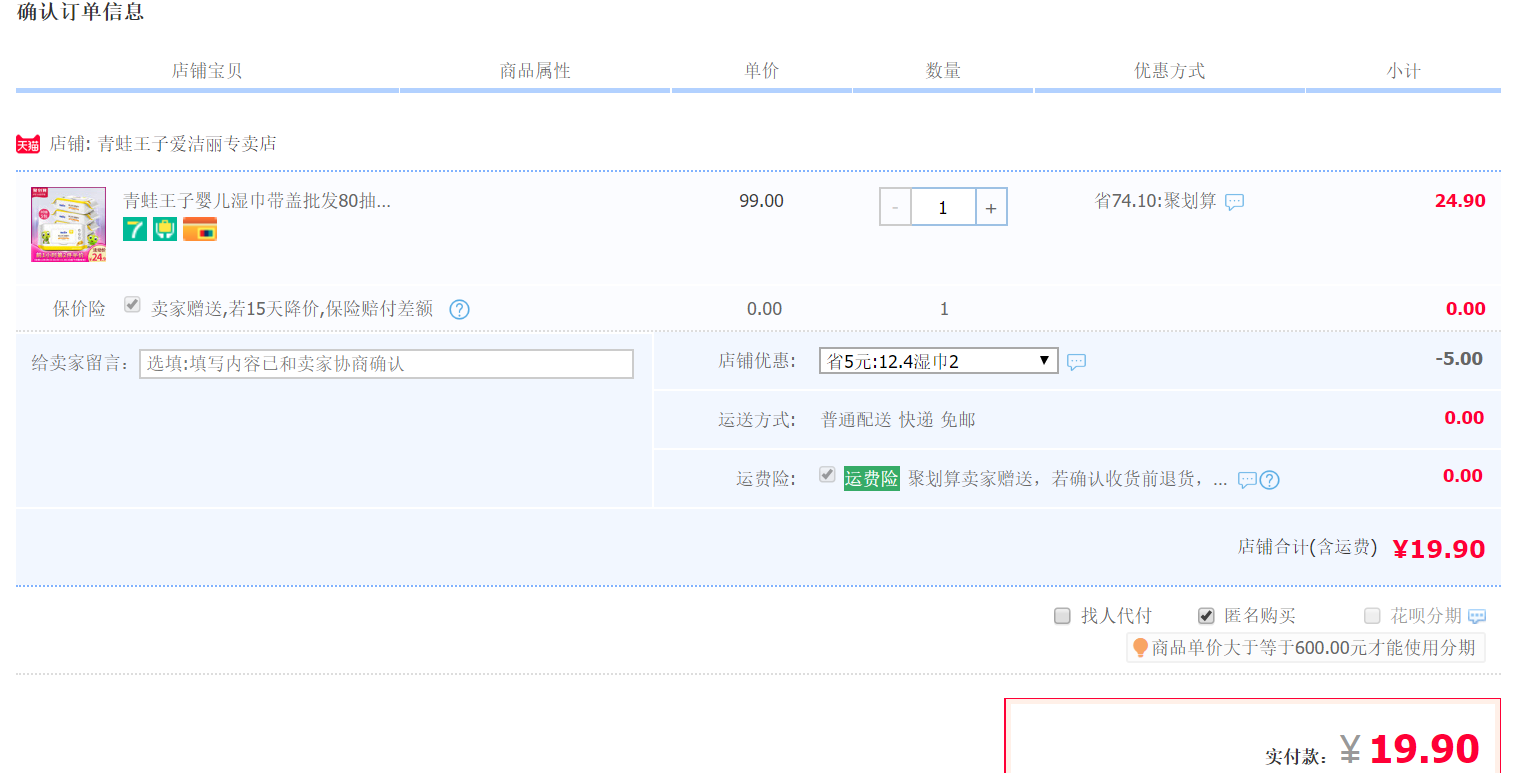Click the 卖家赠送,若15天降价 insurance description
This screenshot has height=773, width=1536.
[292, 309]
